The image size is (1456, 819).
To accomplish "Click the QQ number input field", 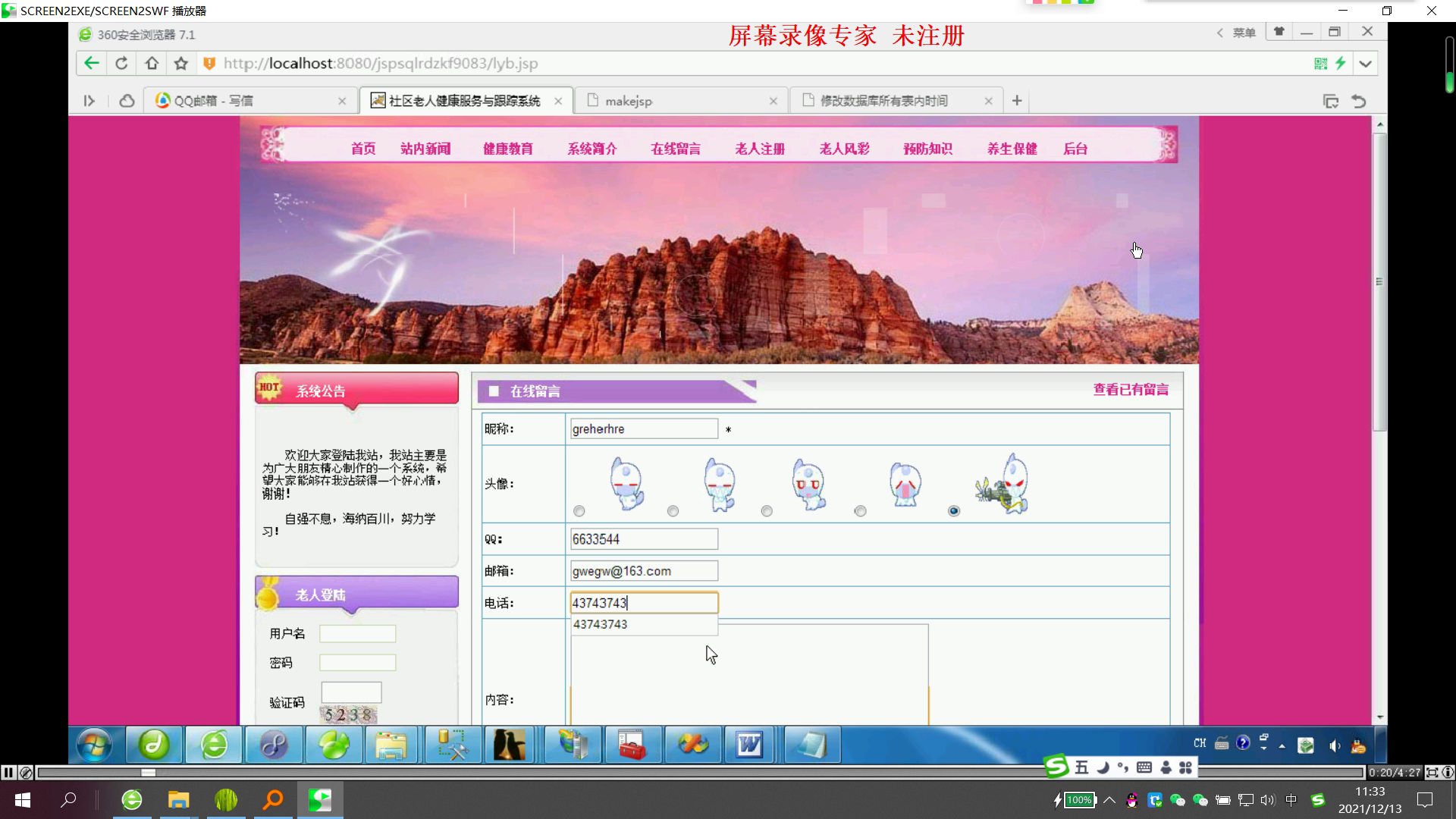I will tap(644, 539).
